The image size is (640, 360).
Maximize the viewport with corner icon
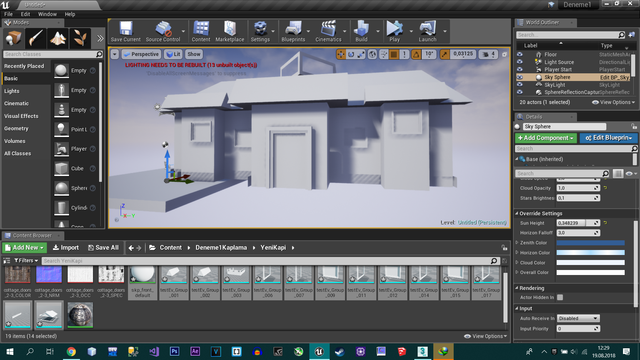click(x=504, y=54)
